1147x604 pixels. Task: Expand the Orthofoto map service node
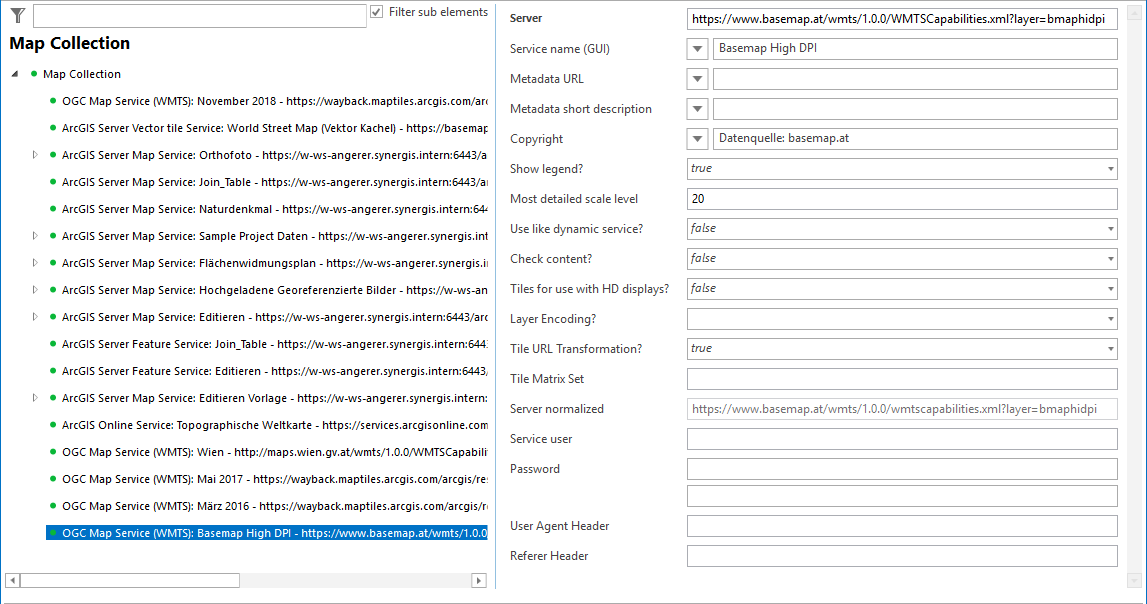tap(35, 155)
